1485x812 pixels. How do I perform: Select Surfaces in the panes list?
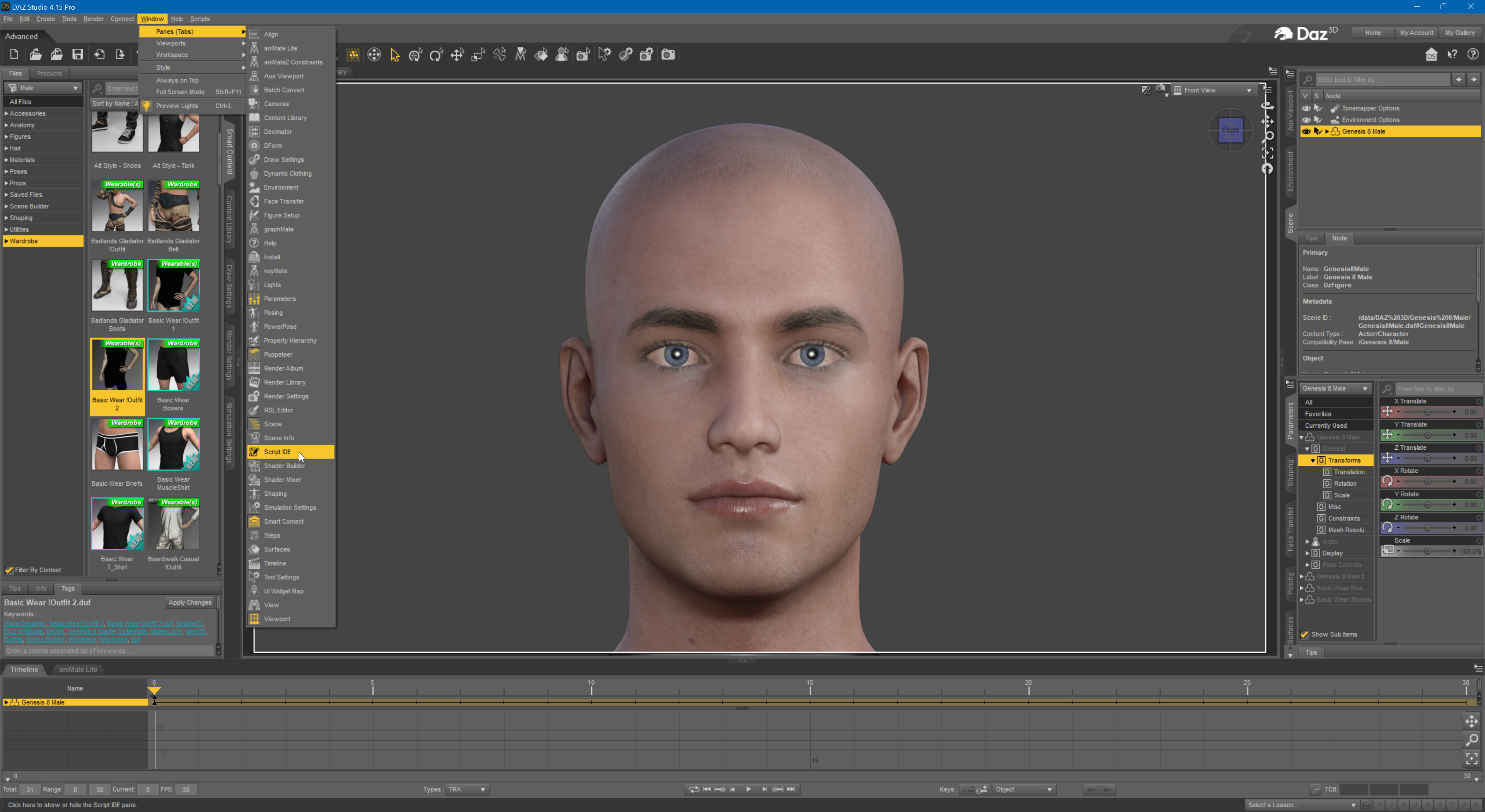click(290, 549)
